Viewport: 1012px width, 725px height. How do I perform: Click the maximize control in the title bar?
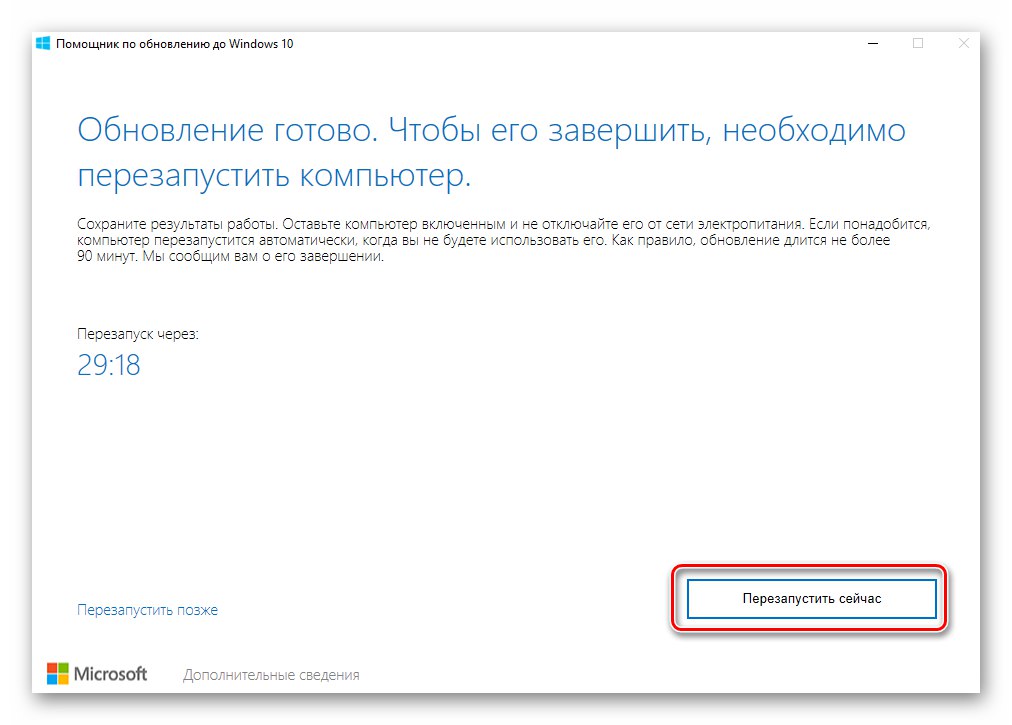918,43
